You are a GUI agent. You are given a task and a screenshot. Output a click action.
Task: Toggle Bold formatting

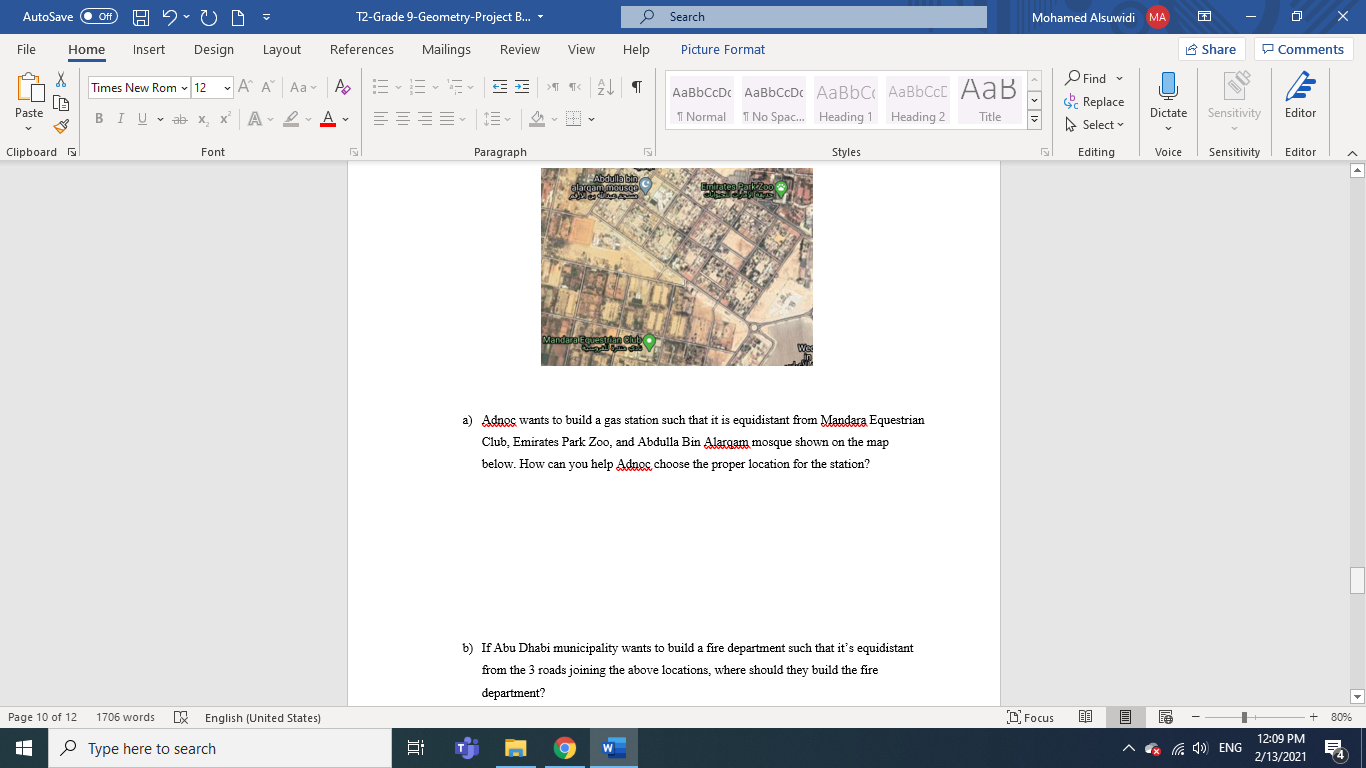[99, 119]
